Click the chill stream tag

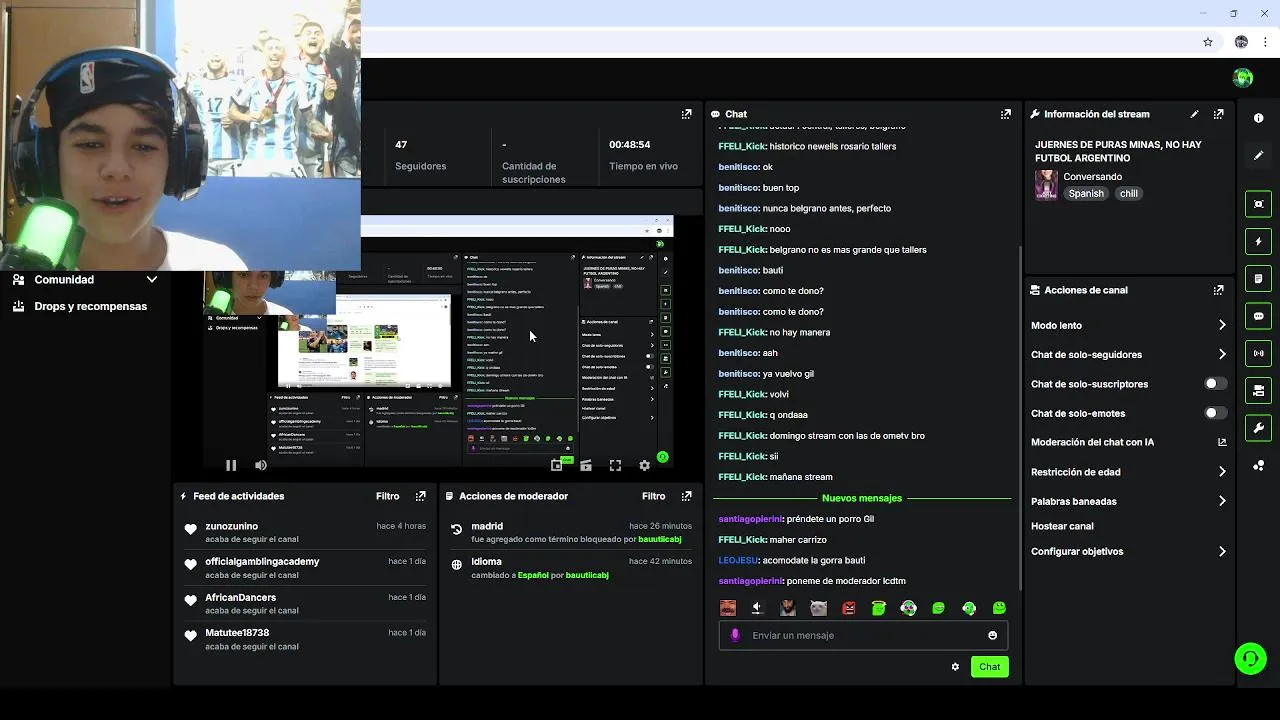tap(1129, 194)
